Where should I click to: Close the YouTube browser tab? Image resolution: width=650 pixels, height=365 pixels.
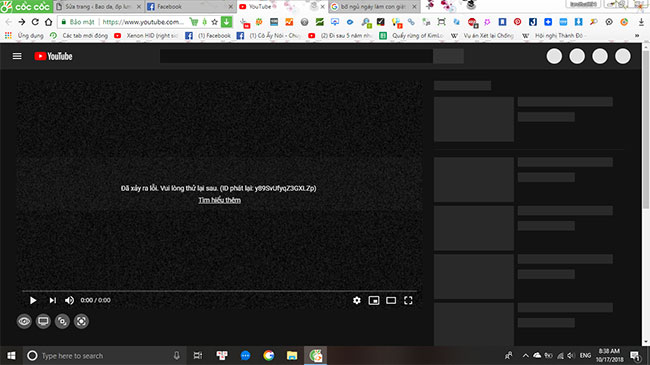323,7
